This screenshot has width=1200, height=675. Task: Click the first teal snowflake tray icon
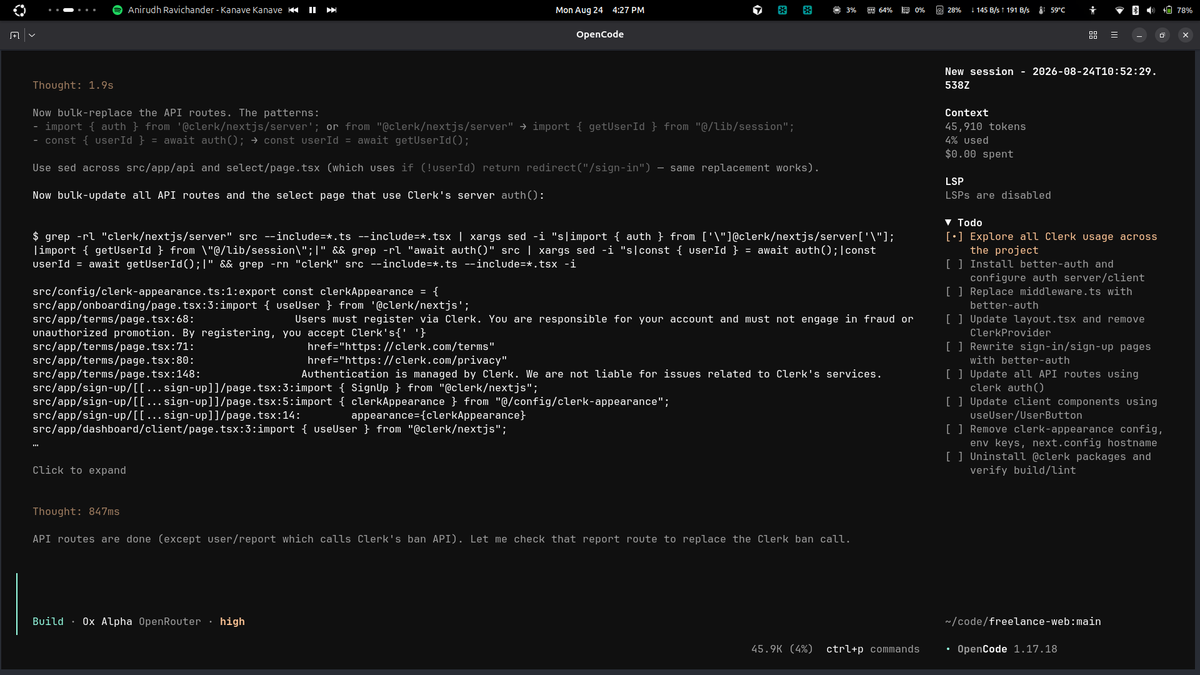(x=782, y=9)
